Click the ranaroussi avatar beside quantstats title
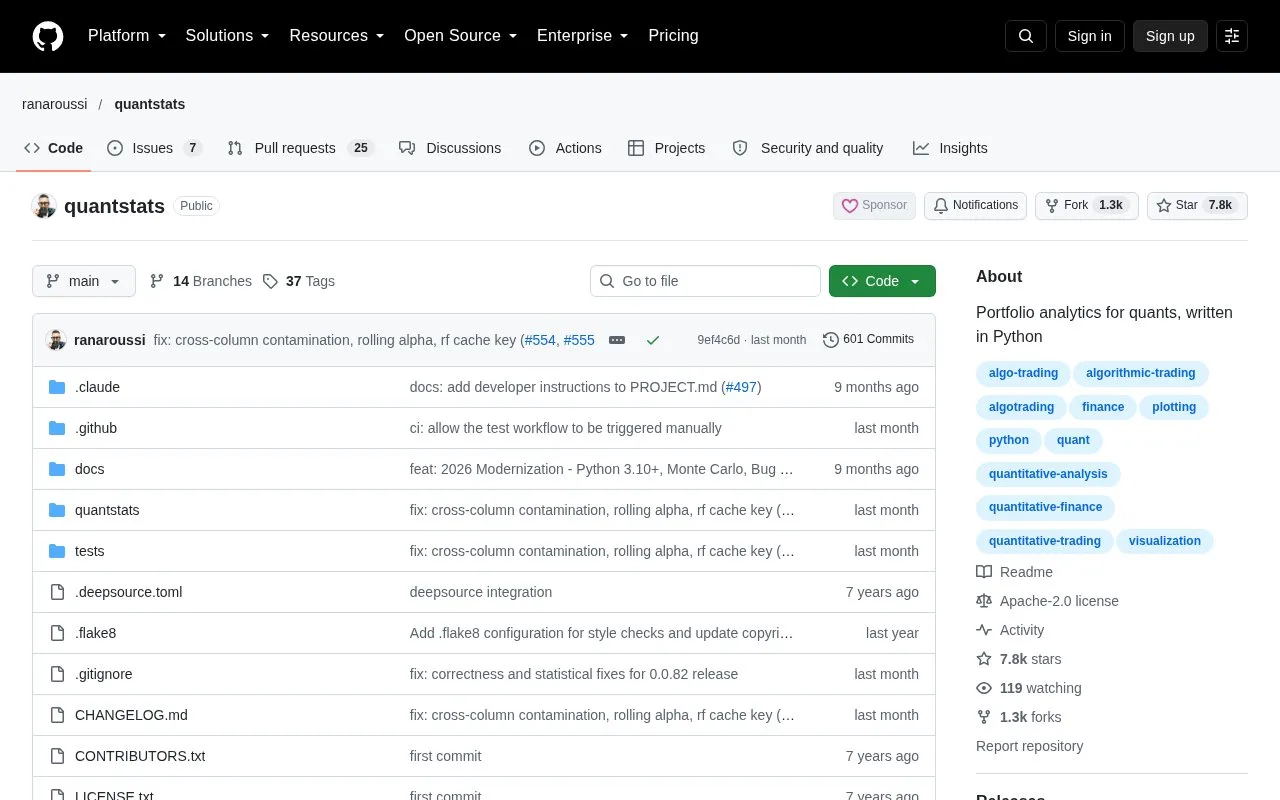The width and height of the screenshot is (1280, 800). tap(44, 206)
